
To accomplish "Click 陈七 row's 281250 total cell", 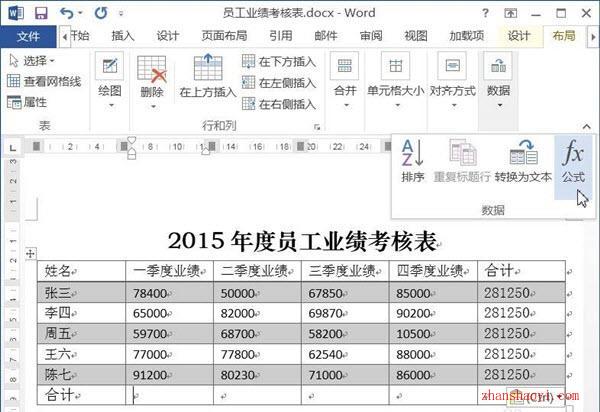I will pyautogui.click(x=521, y=375).
